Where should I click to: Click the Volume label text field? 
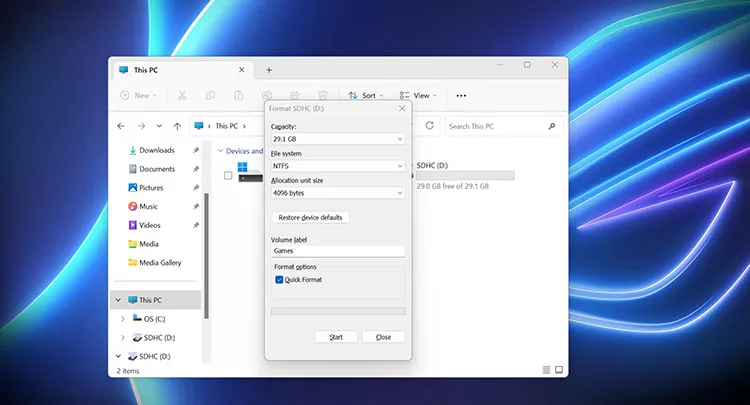point(338,251)
